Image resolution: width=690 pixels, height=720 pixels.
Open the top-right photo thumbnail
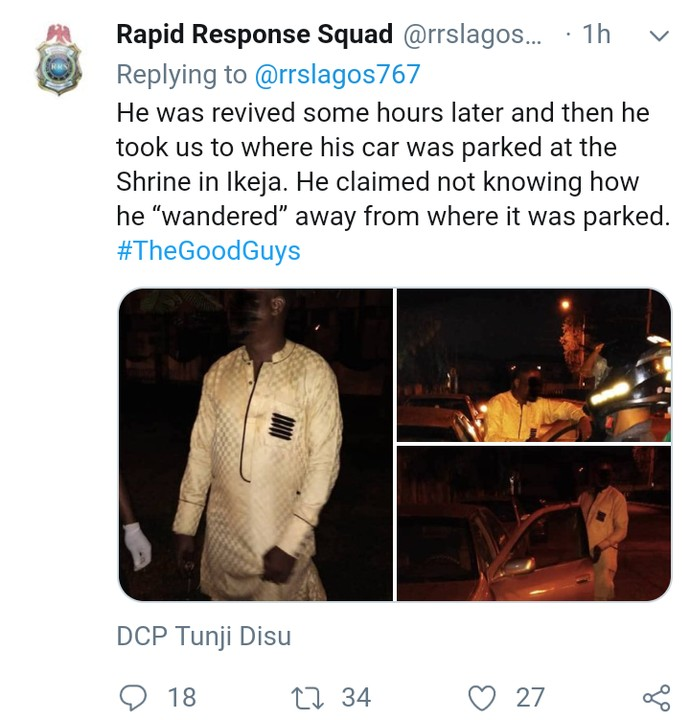click(x=533, y=365)
